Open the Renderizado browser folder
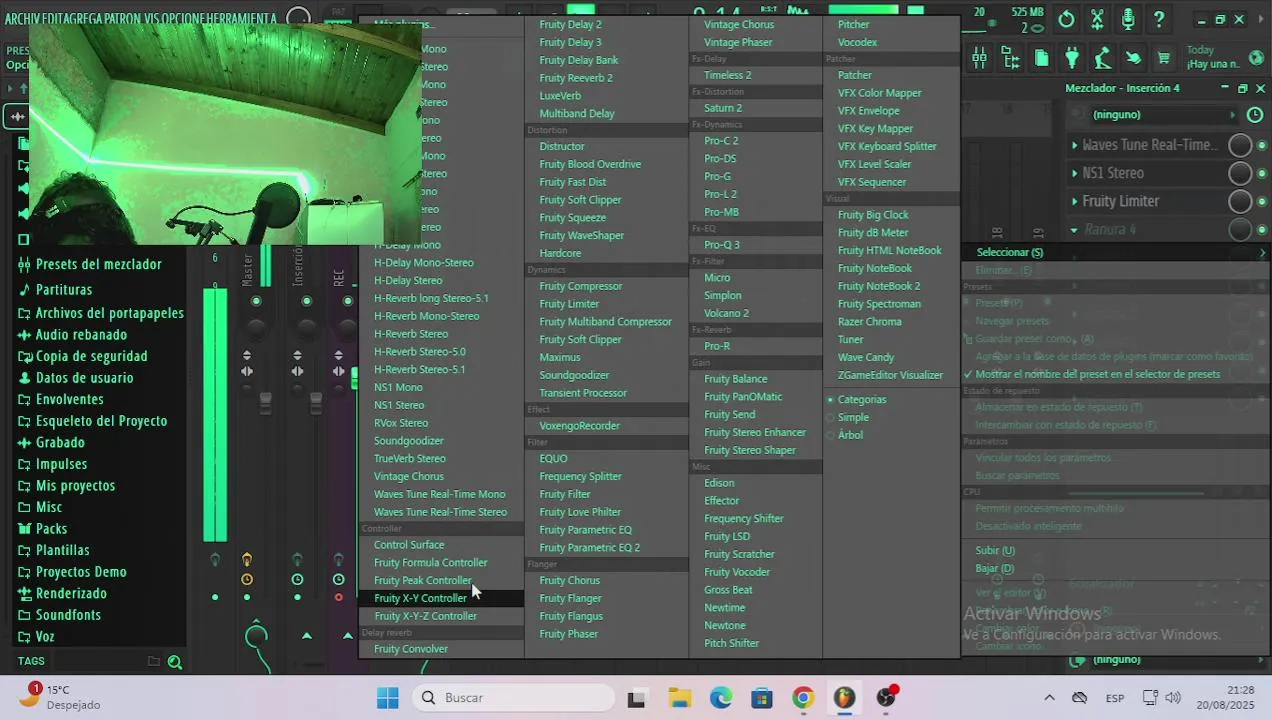This screenshot has width=1272, height=720. (62, 594)
